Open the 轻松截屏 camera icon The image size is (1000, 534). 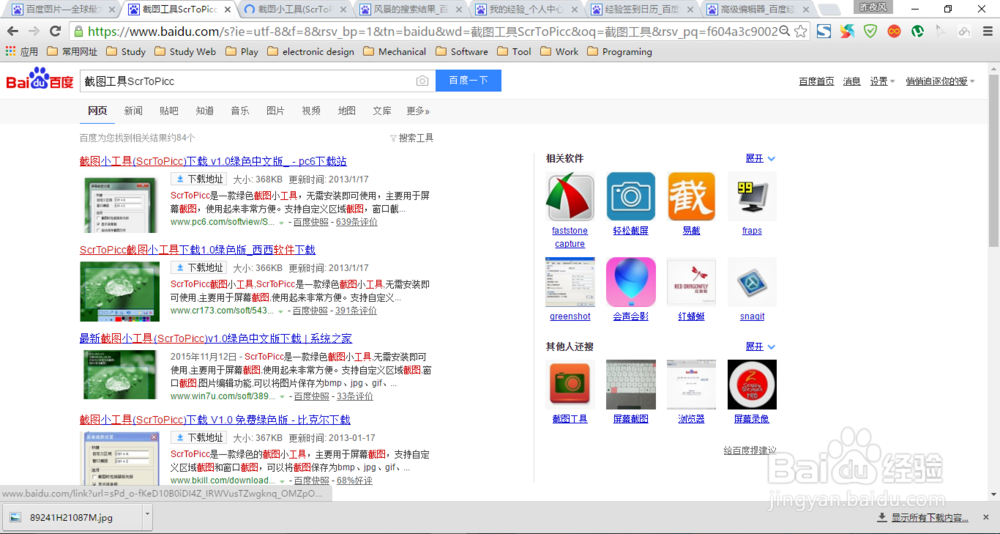(630, 197)
